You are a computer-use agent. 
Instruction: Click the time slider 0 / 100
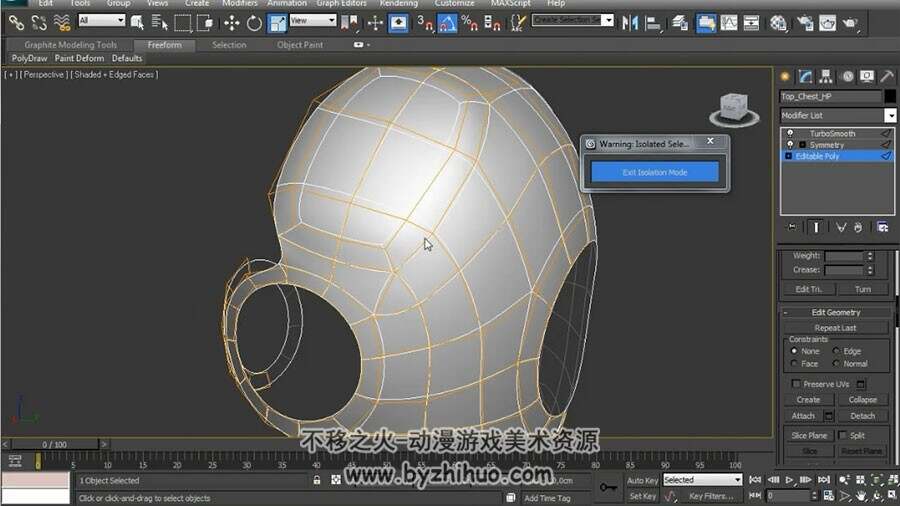[55, 444]
